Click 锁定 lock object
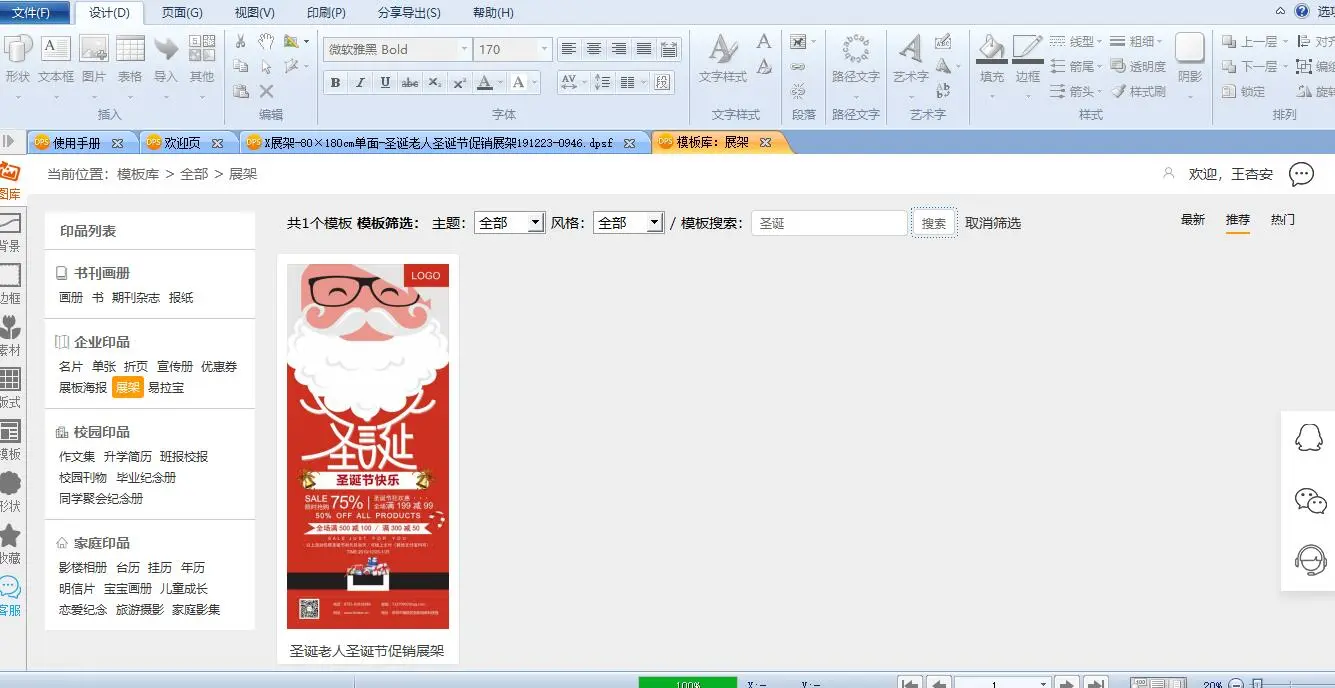 pyautogui.click(x=1244, y=92)
